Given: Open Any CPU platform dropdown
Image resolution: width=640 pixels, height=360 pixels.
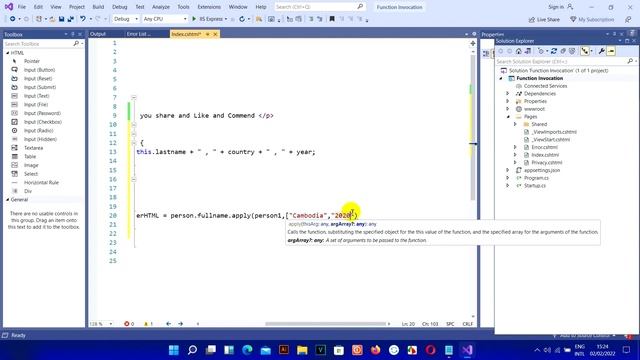Looking at the screenshot, I should click(x=164, y=19).
